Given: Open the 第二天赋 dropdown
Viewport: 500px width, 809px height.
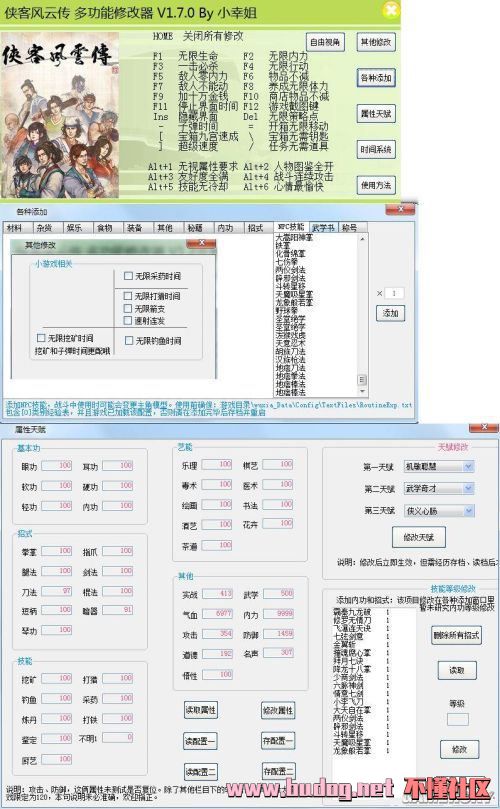Looking at the screenshot, I should [x=468, y=488].
